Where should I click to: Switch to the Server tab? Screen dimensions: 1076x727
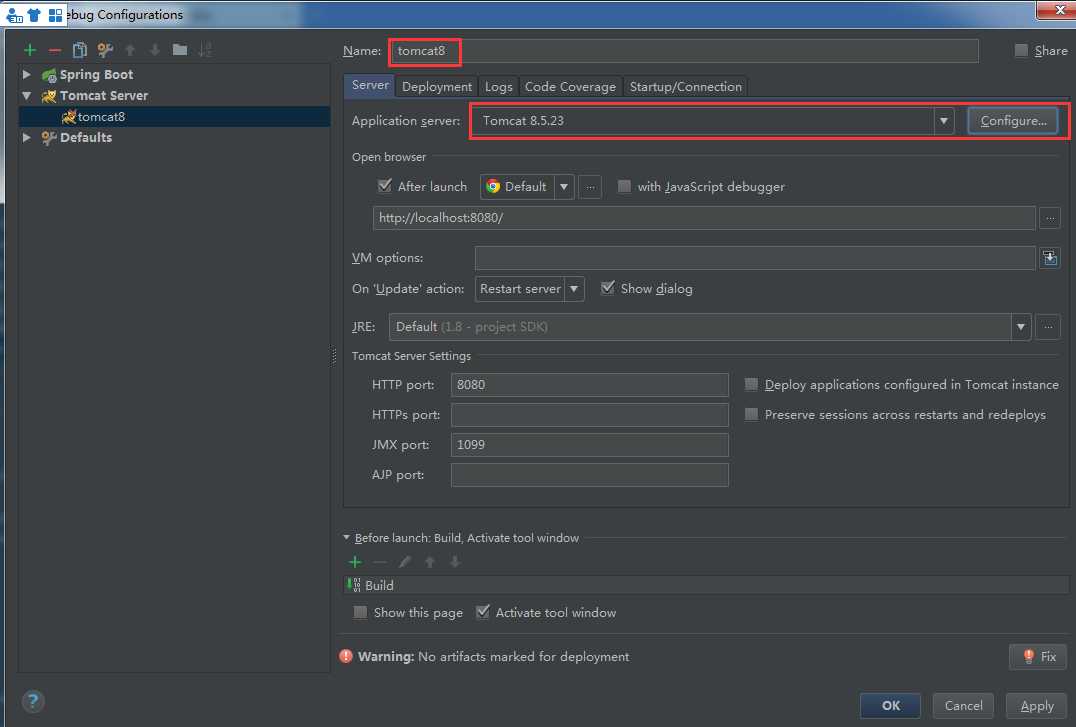click(370, 85)
